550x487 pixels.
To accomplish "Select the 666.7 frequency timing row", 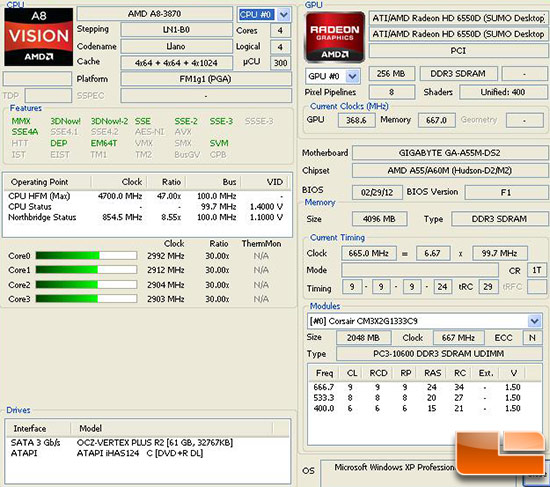I will (424, 387).
